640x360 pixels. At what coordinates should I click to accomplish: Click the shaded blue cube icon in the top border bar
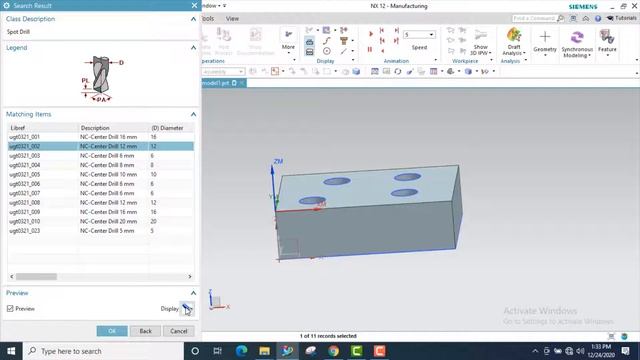coord(356,71)
